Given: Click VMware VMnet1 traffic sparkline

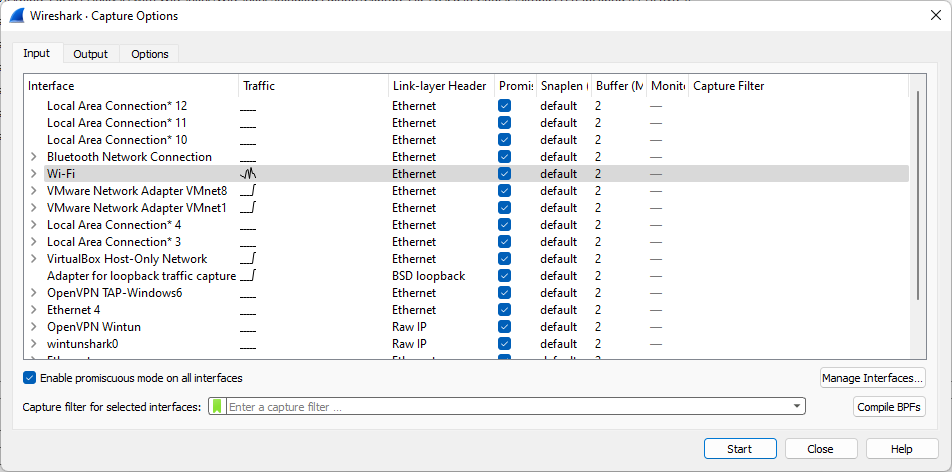Looking at the screenshot, I should 249,208.
